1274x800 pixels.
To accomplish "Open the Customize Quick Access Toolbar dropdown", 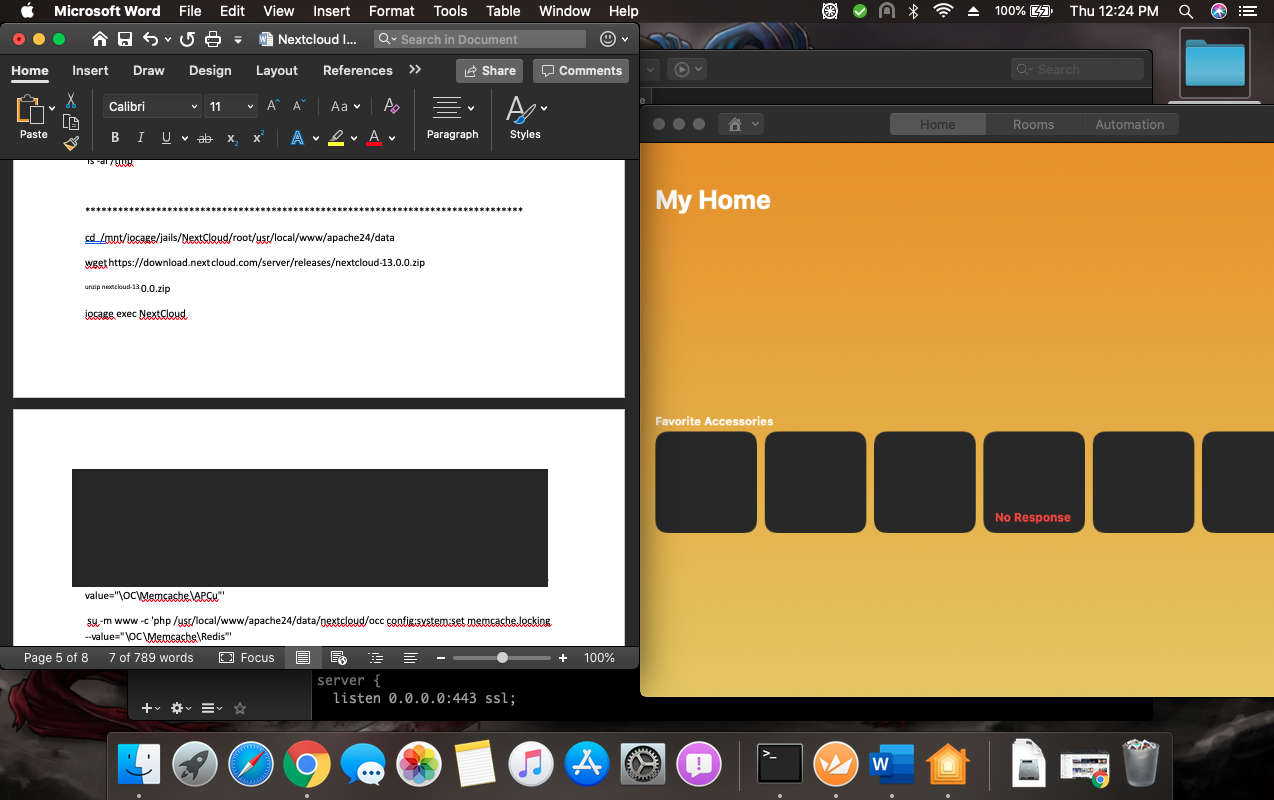I will click(238, 39).
